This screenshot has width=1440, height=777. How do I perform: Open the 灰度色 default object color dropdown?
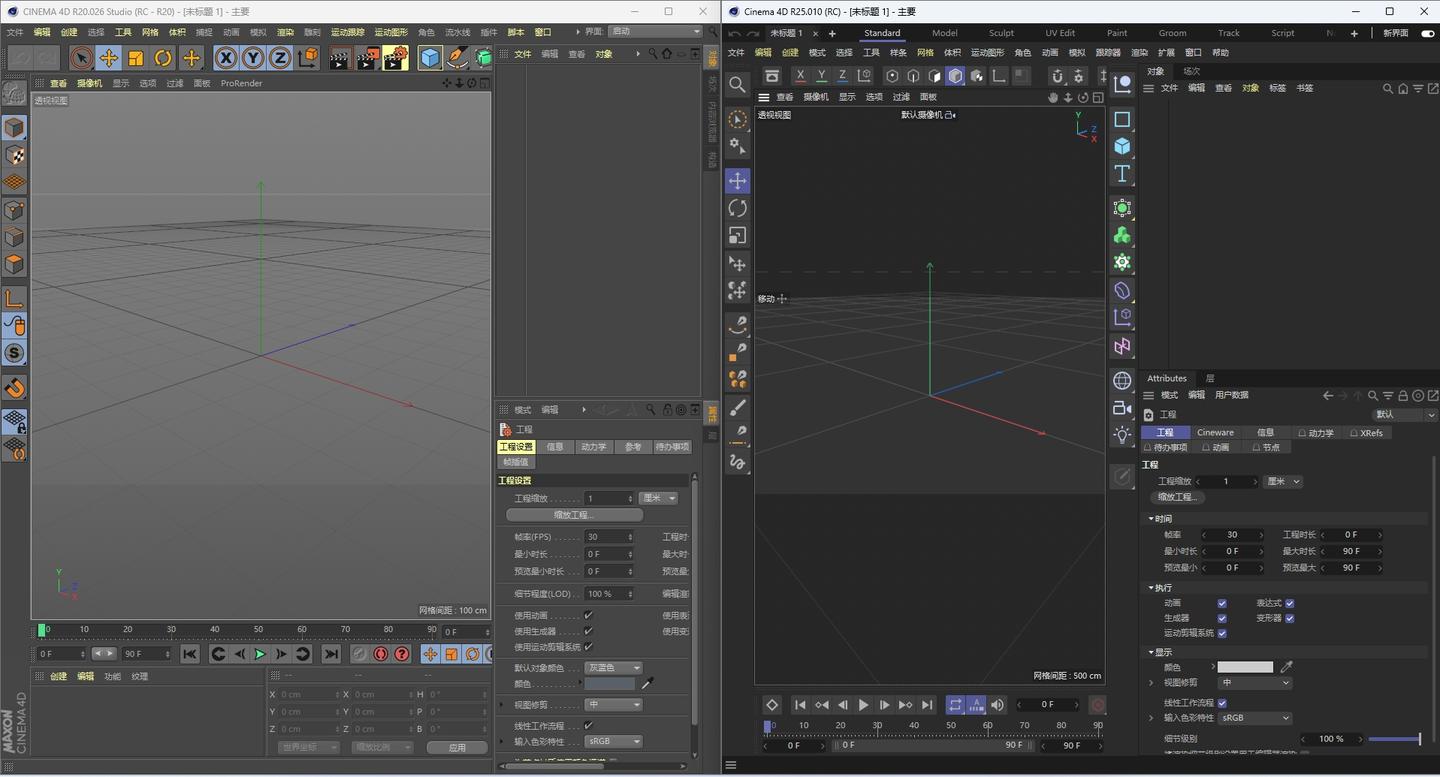click(612, 667)
